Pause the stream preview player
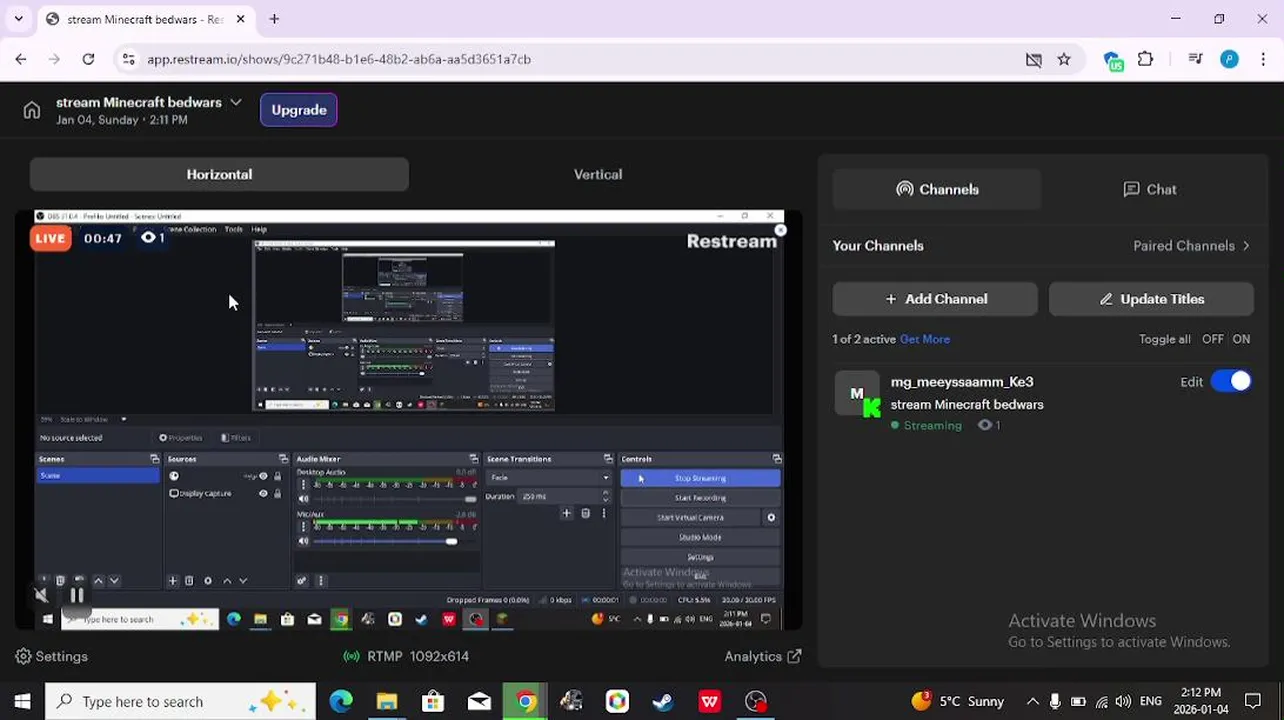This screenshot has height=720, width=1284. 77,595
